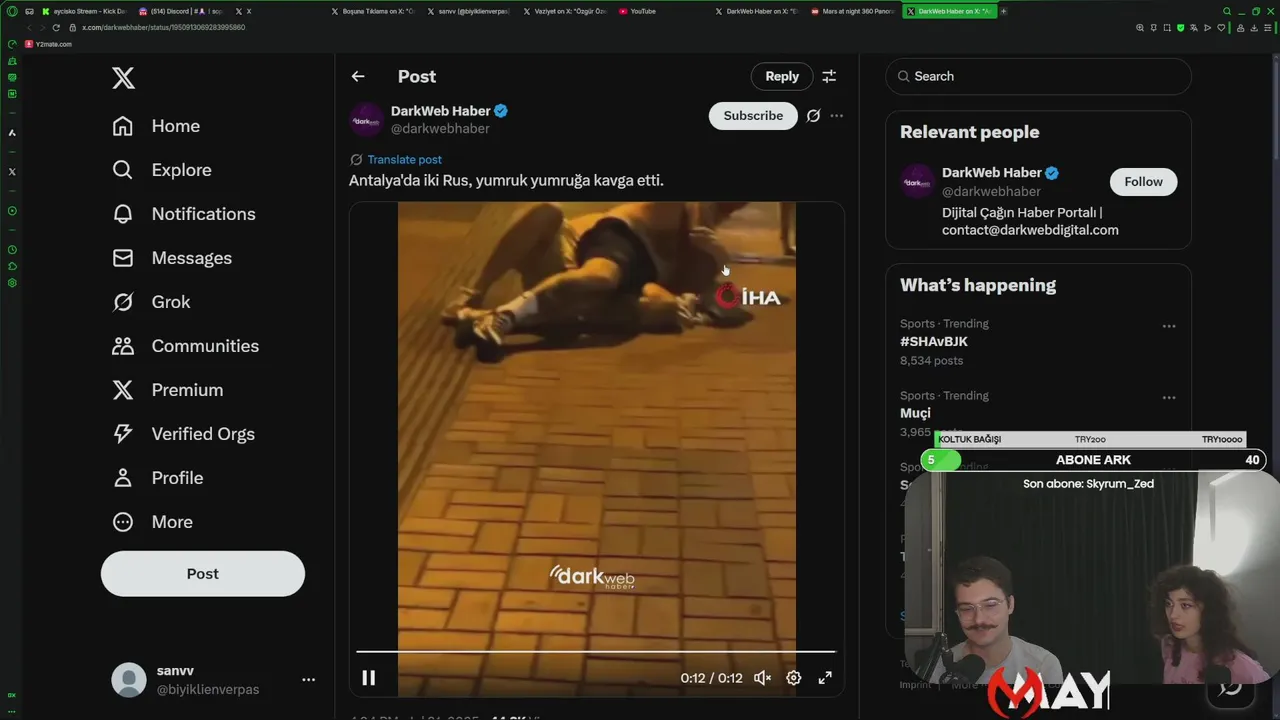
Task: Open the Player in Opera sidebar
Action: [x=12, y=211]
